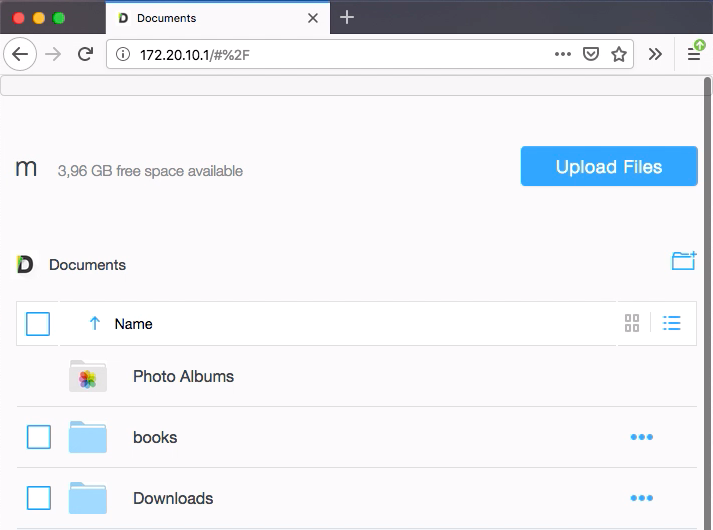Image resolution: width=713 pixels, height=530 pixels.
Task: Click the Photo Albums folder icon
Action: point(88,377)
